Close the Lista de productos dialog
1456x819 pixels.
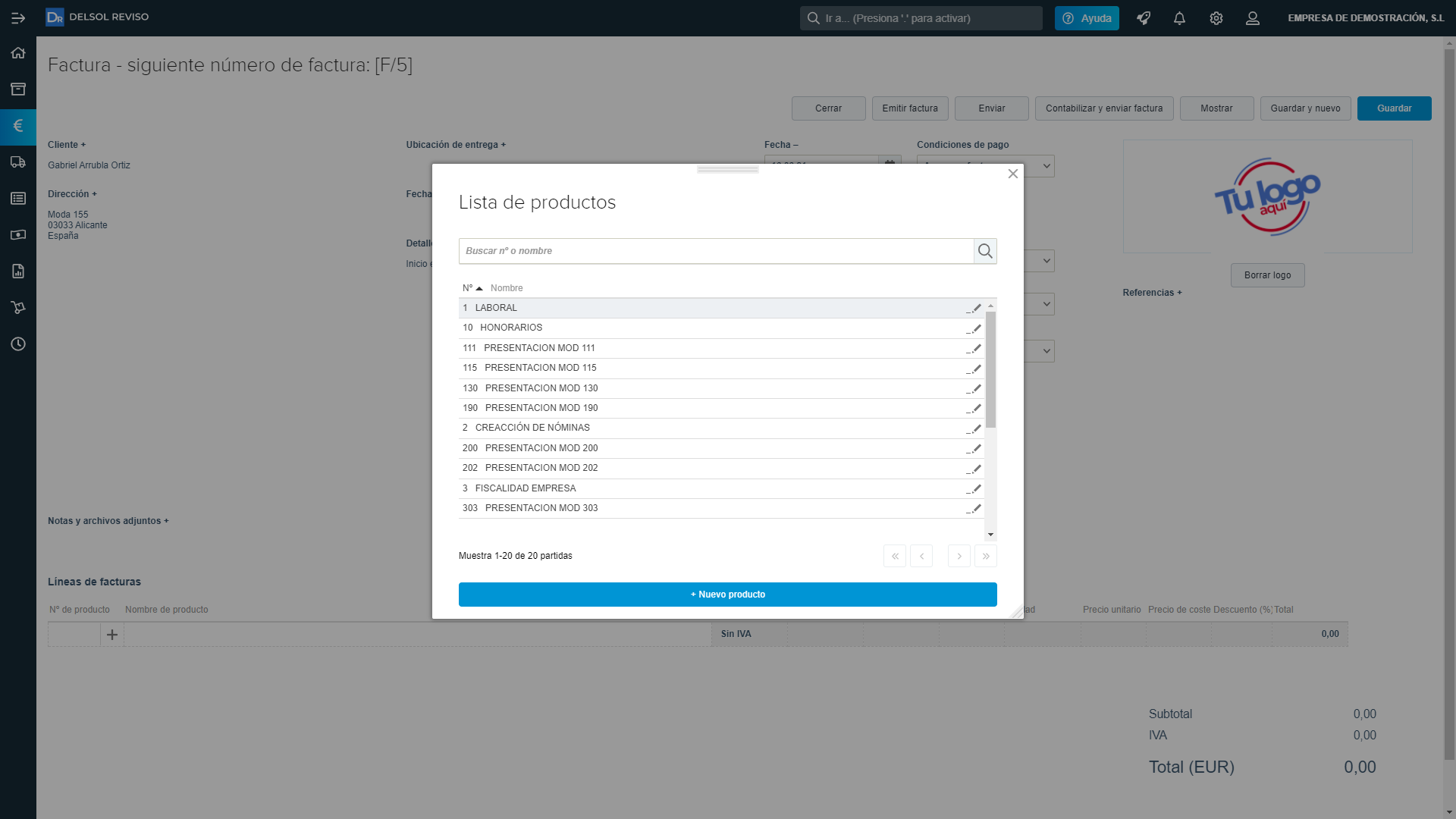tap(1012, 174)
